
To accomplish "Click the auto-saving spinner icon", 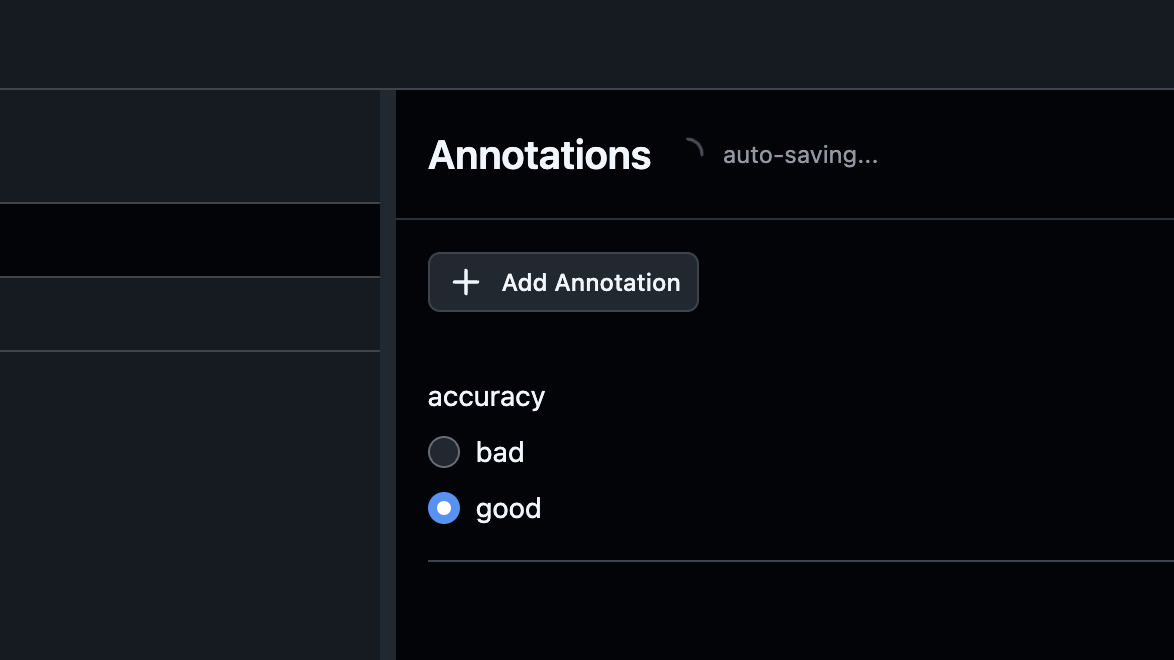I will click(691, 152).
